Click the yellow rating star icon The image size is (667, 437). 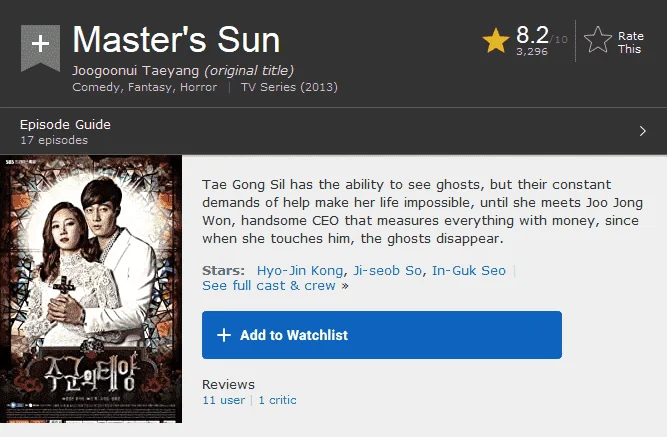coord(496,41)
